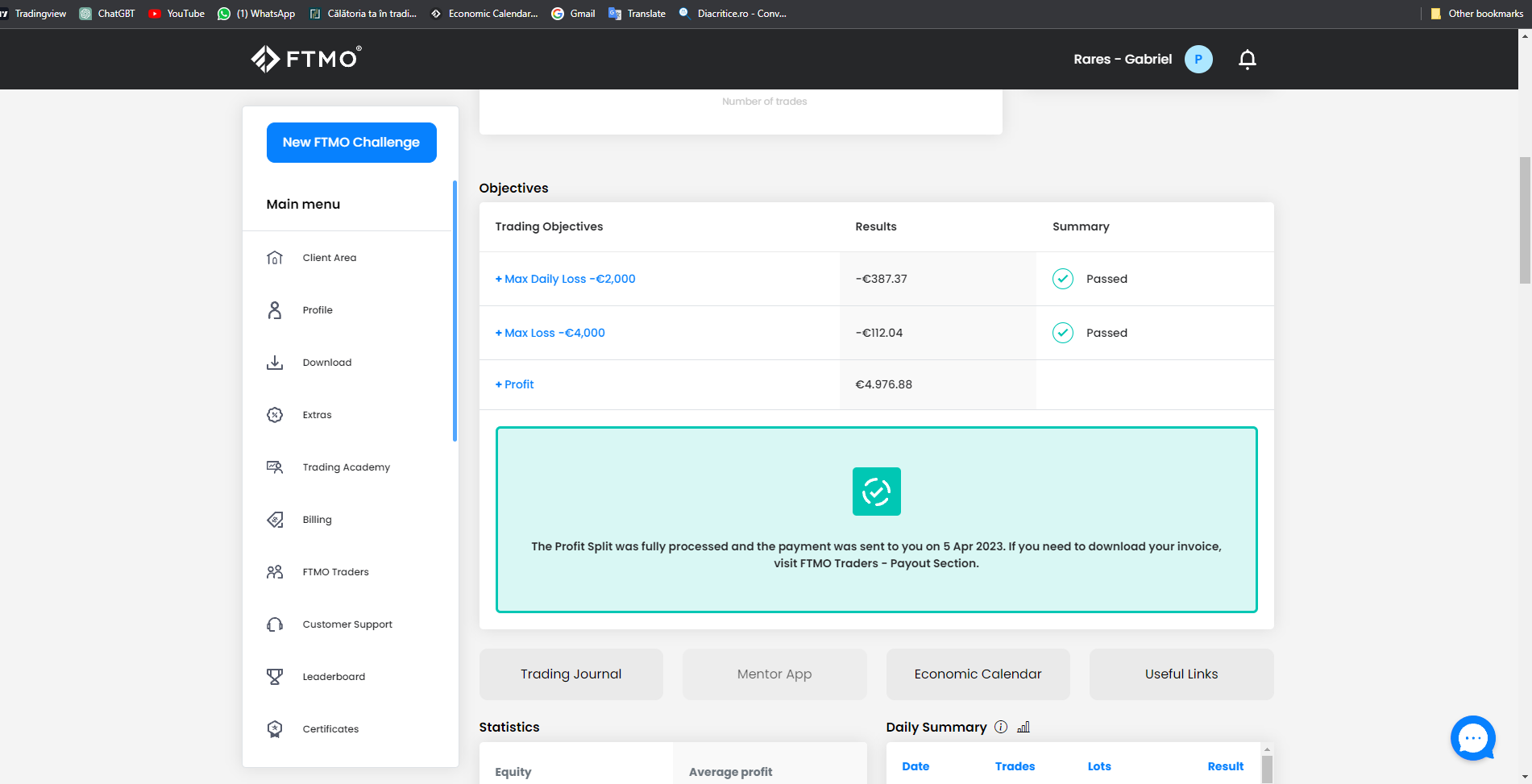Click the Billing tag icon
This screenshot has height=784, width=1532.
(275, 520)
